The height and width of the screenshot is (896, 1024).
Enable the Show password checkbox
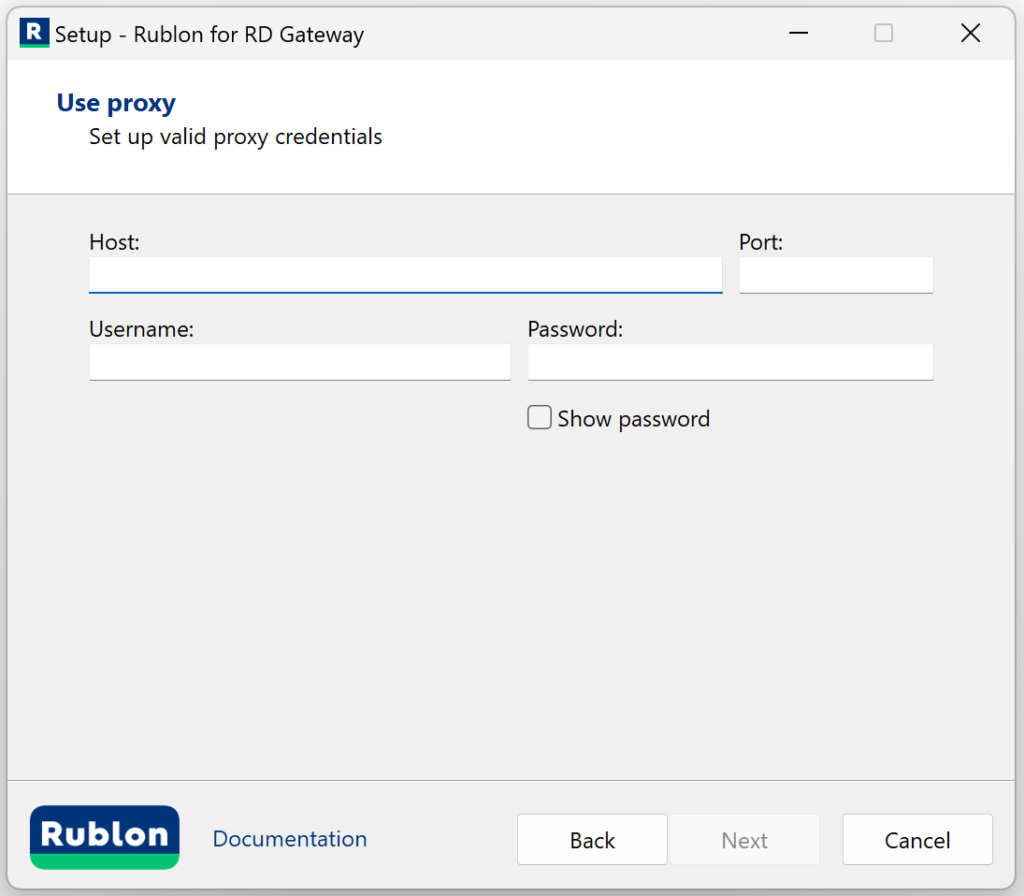(x=540, y=418)
